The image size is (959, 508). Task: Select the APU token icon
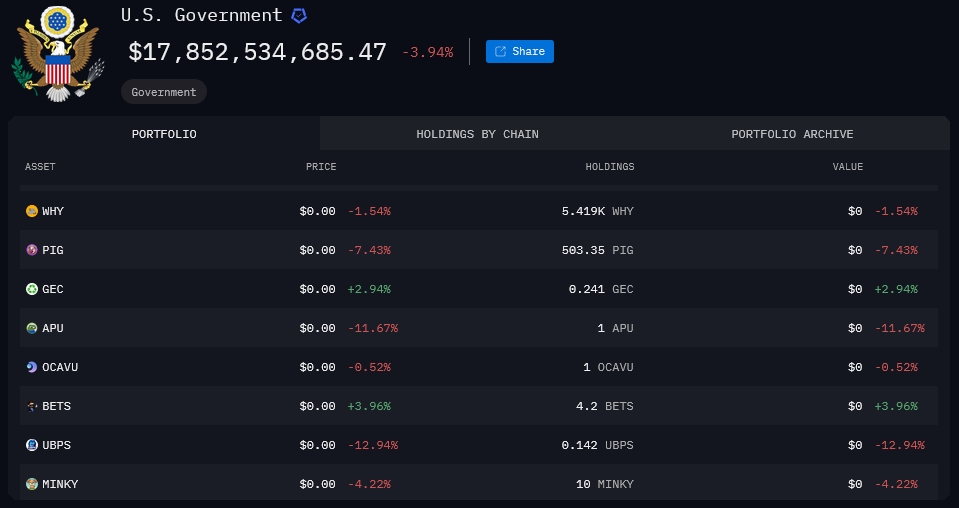click(32, 328)
